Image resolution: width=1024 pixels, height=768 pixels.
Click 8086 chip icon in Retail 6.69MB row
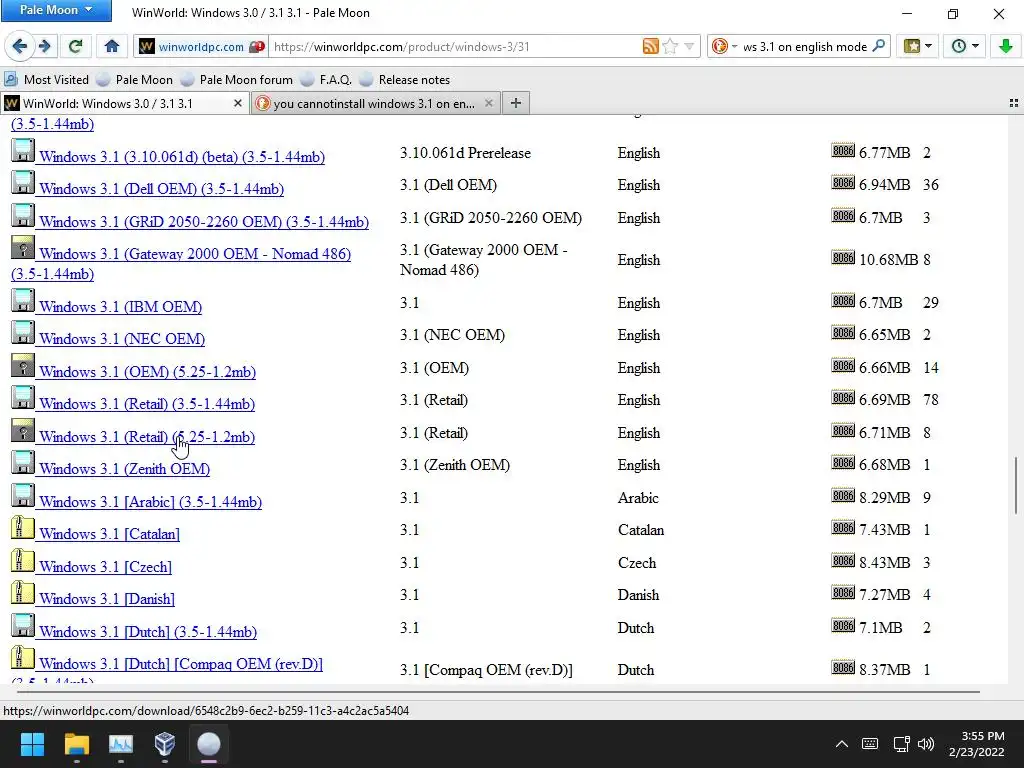click(x=843, y=398)
